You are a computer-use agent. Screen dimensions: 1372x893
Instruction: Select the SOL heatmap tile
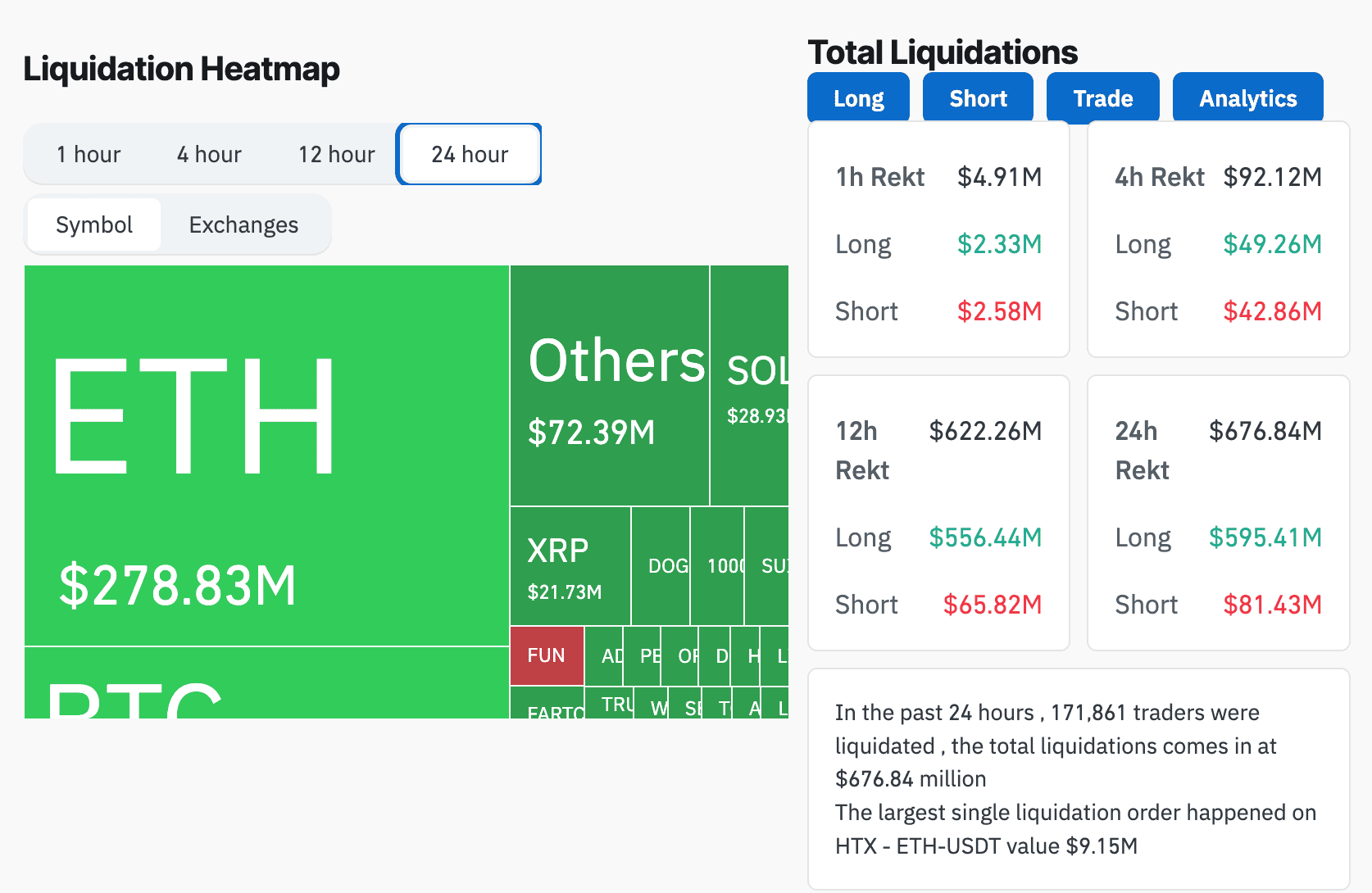coord(750,385)
